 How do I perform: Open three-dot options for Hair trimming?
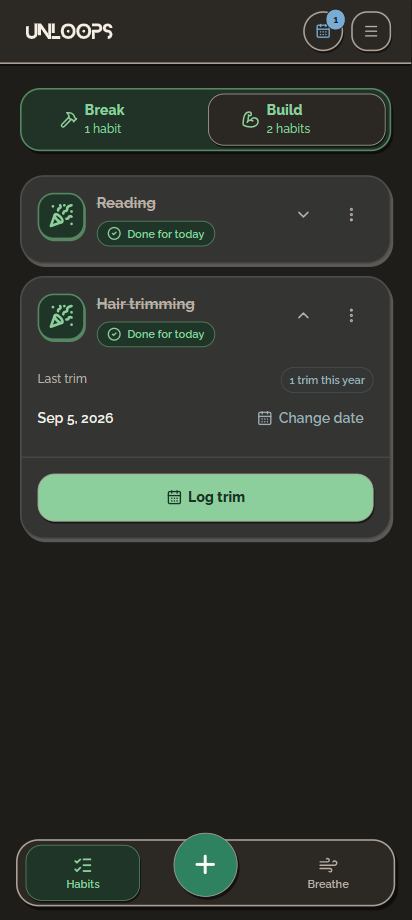352,316
